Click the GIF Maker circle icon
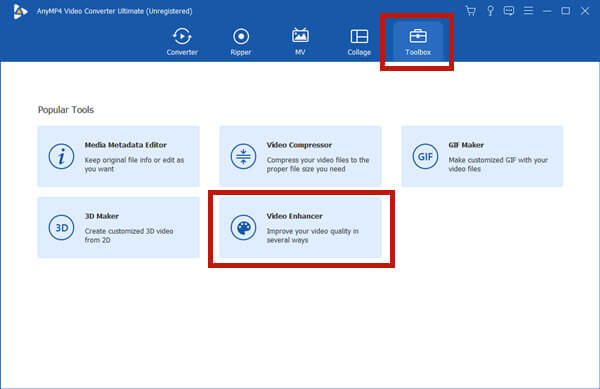 click(x=425, y=156)
